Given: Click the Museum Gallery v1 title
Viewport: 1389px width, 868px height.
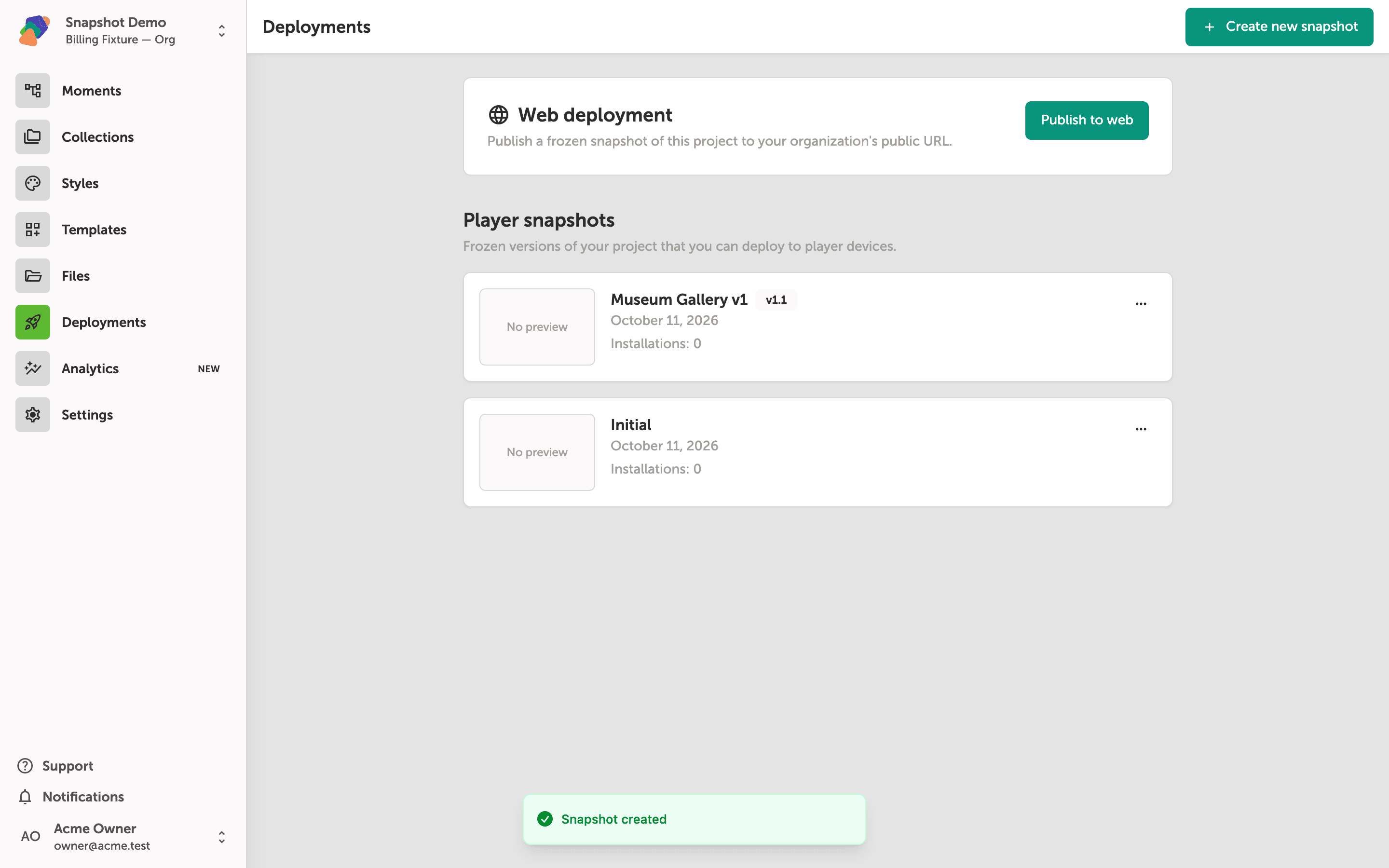Looking at the screenshot, I should coord(679,299).
